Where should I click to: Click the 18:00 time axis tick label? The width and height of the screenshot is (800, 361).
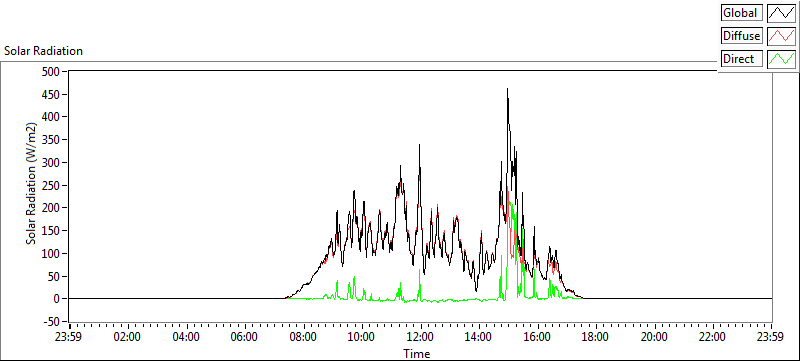(595, 337)
